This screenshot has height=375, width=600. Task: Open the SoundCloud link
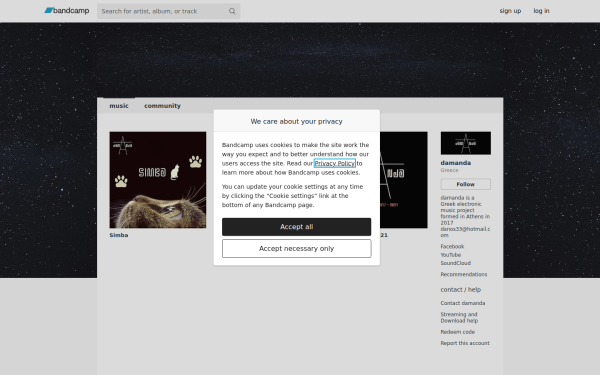455,263
